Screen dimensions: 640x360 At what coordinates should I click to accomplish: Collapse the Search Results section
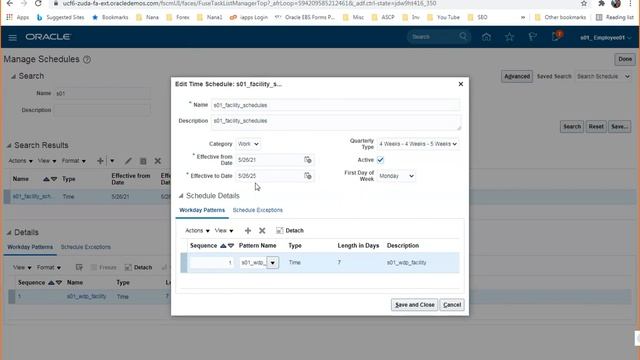pyautogui.click(x=9, y=145)
